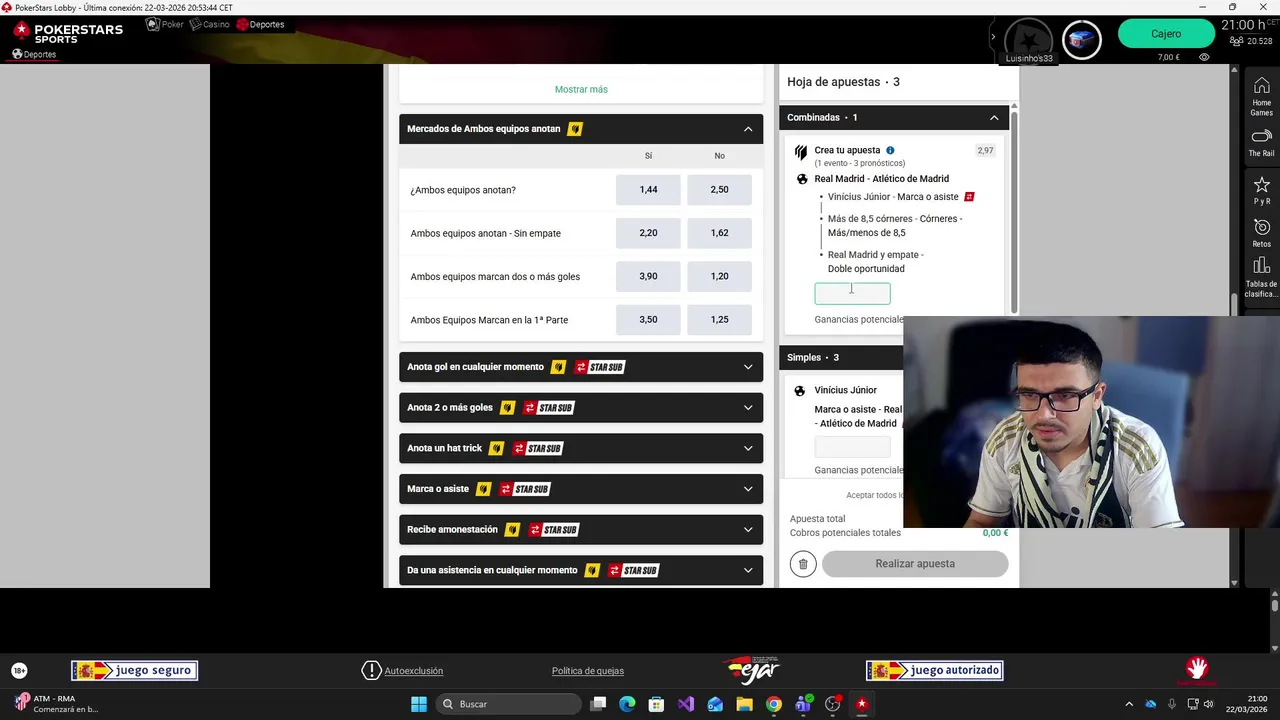This screenshot has width=1280, height=720.
Task: Click the expand arrow left of the avatar
Action: coord(993,37)
